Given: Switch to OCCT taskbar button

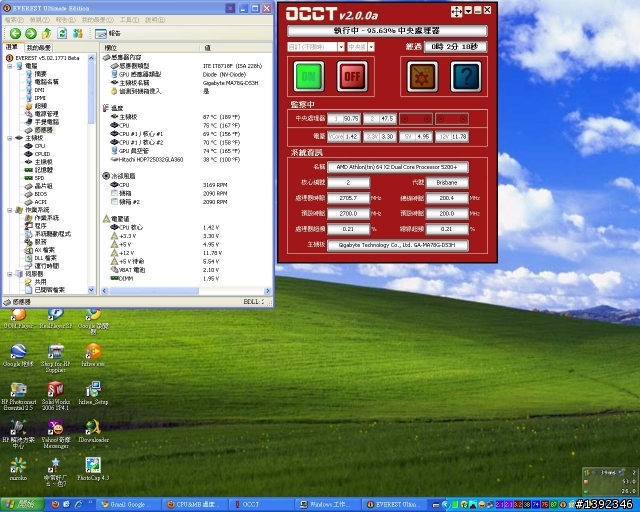Looking at the screenshot, I should (x=262, y=505).
